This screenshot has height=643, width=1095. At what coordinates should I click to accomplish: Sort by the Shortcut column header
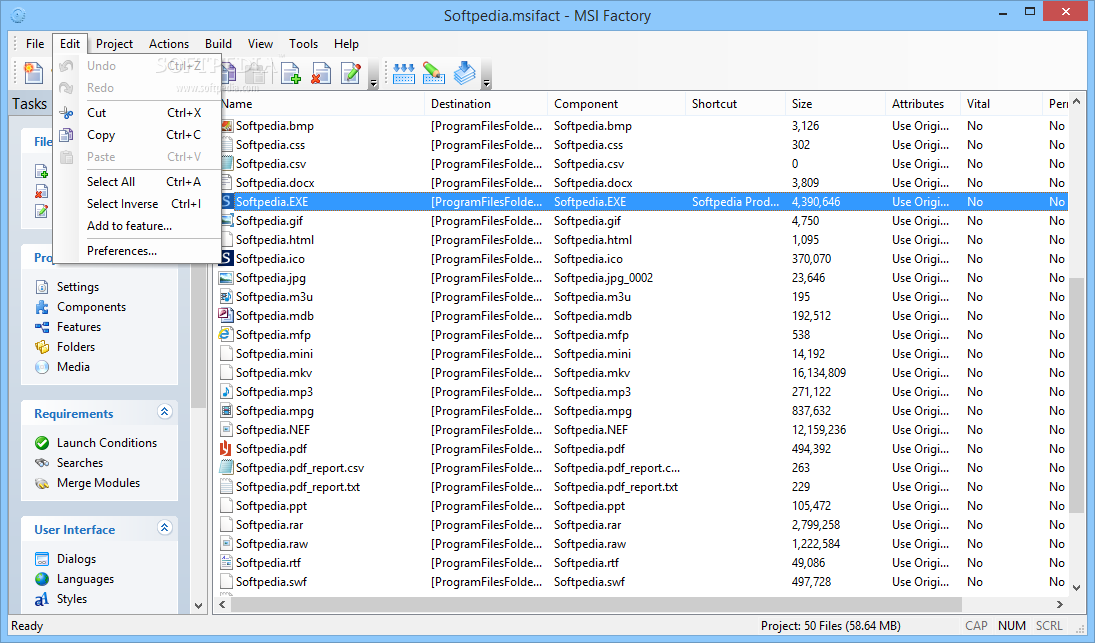point(736,103)
